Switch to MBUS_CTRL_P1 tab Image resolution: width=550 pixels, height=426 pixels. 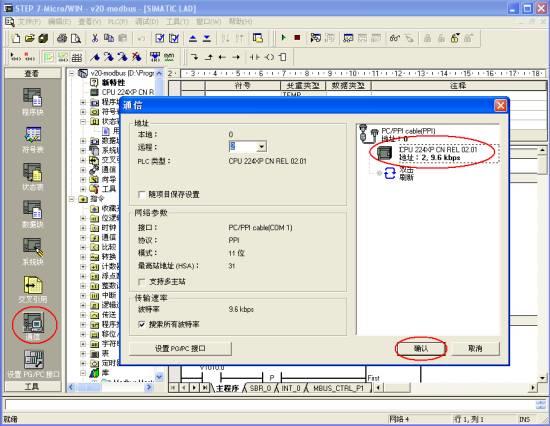tap(338, 388)
